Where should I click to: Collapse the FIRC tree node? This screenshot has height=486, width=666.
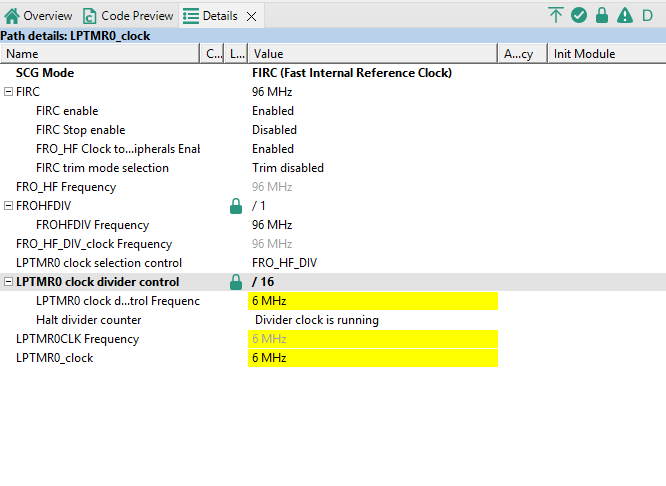[8, 92]
